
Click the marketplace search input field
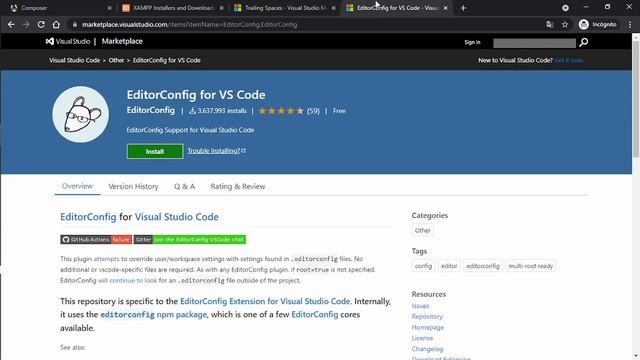534,42
